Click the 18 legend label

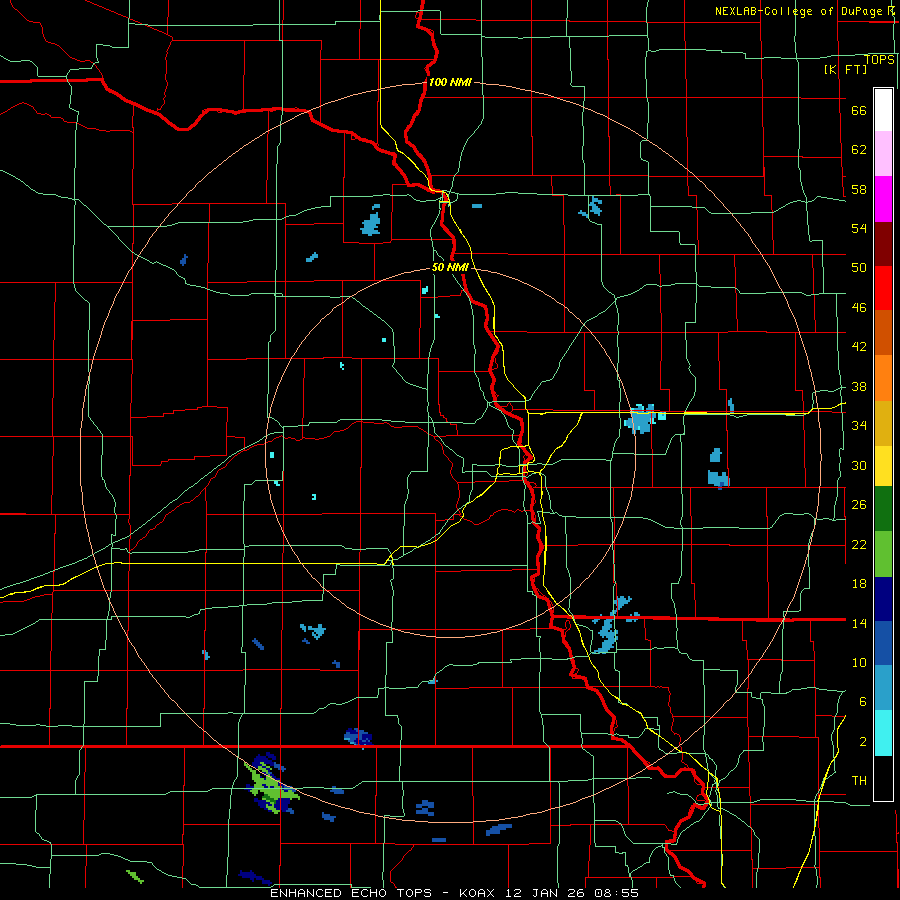point(859,584)
